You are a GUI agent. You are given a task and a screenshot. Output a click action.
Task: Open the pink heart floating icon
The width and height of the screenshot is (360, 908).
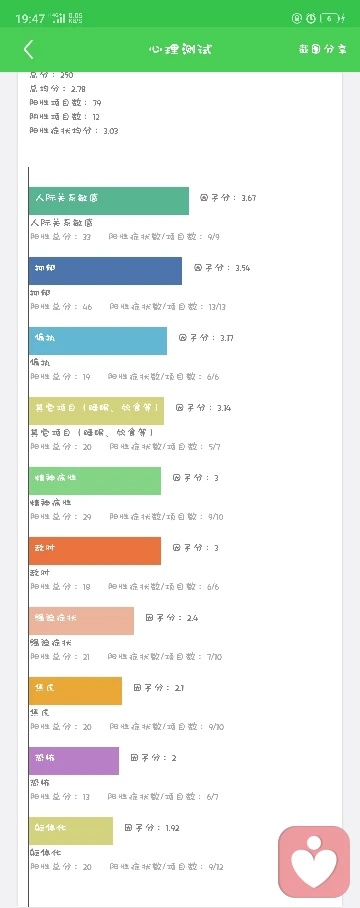click(314, 862)
